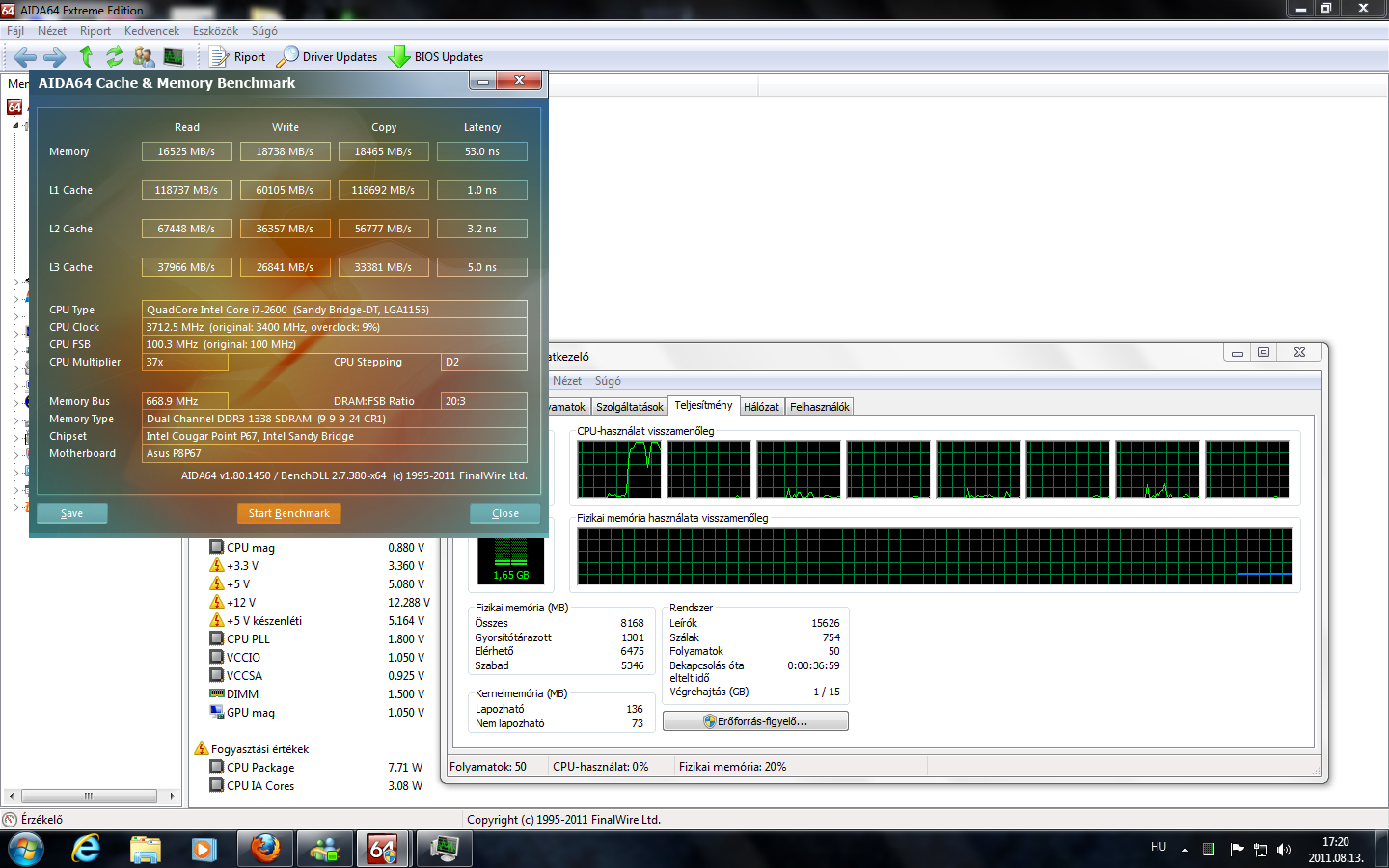
Task: Switch to AIDA64 taskbar button
Action: click(x=383, y=849)
